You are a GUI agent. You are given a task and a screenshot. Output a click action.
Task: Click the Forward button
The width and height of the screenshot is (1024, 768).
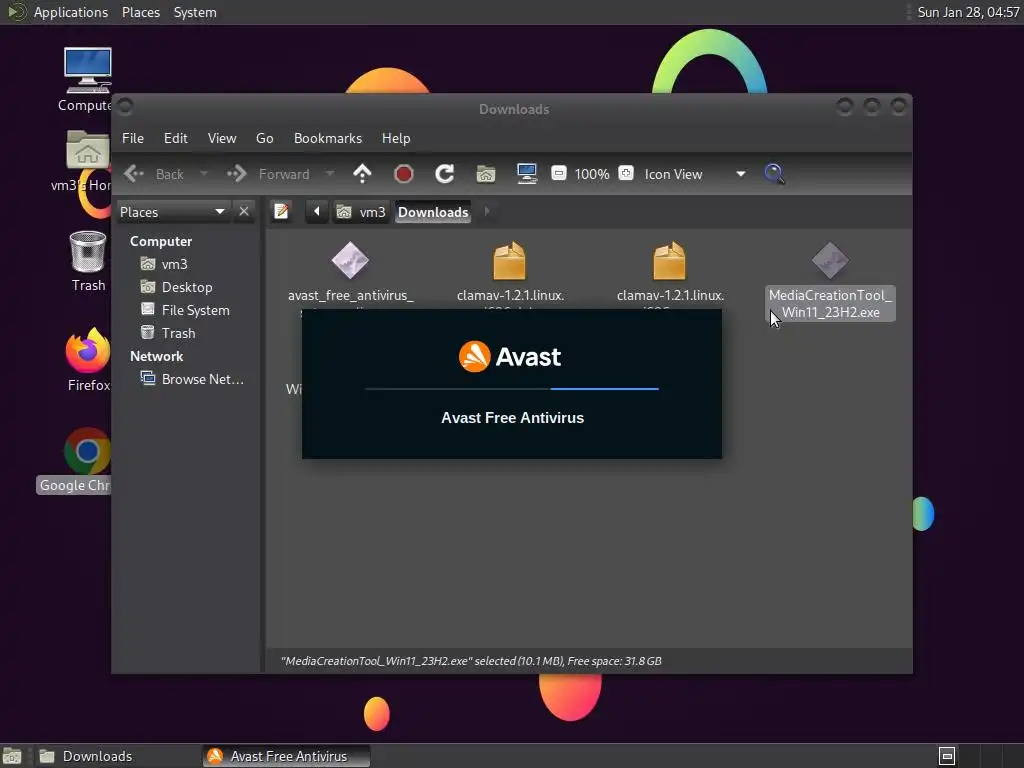268,174
